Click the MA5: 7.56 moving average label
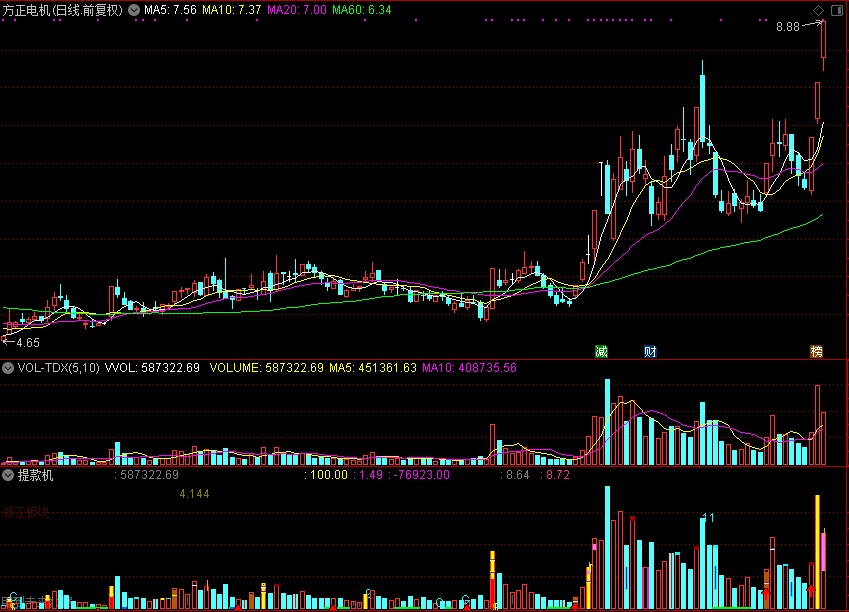Image resolution: width=849 pixels, height=612 pixels. tap(170, 10)
